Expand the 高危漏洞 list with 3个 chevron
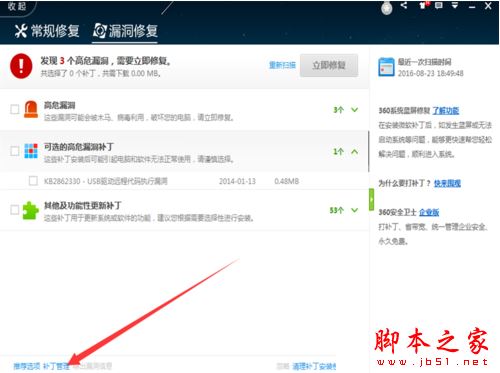Image resolution: width=500 pixels, height=373 pixels. [x=355, y=110]
